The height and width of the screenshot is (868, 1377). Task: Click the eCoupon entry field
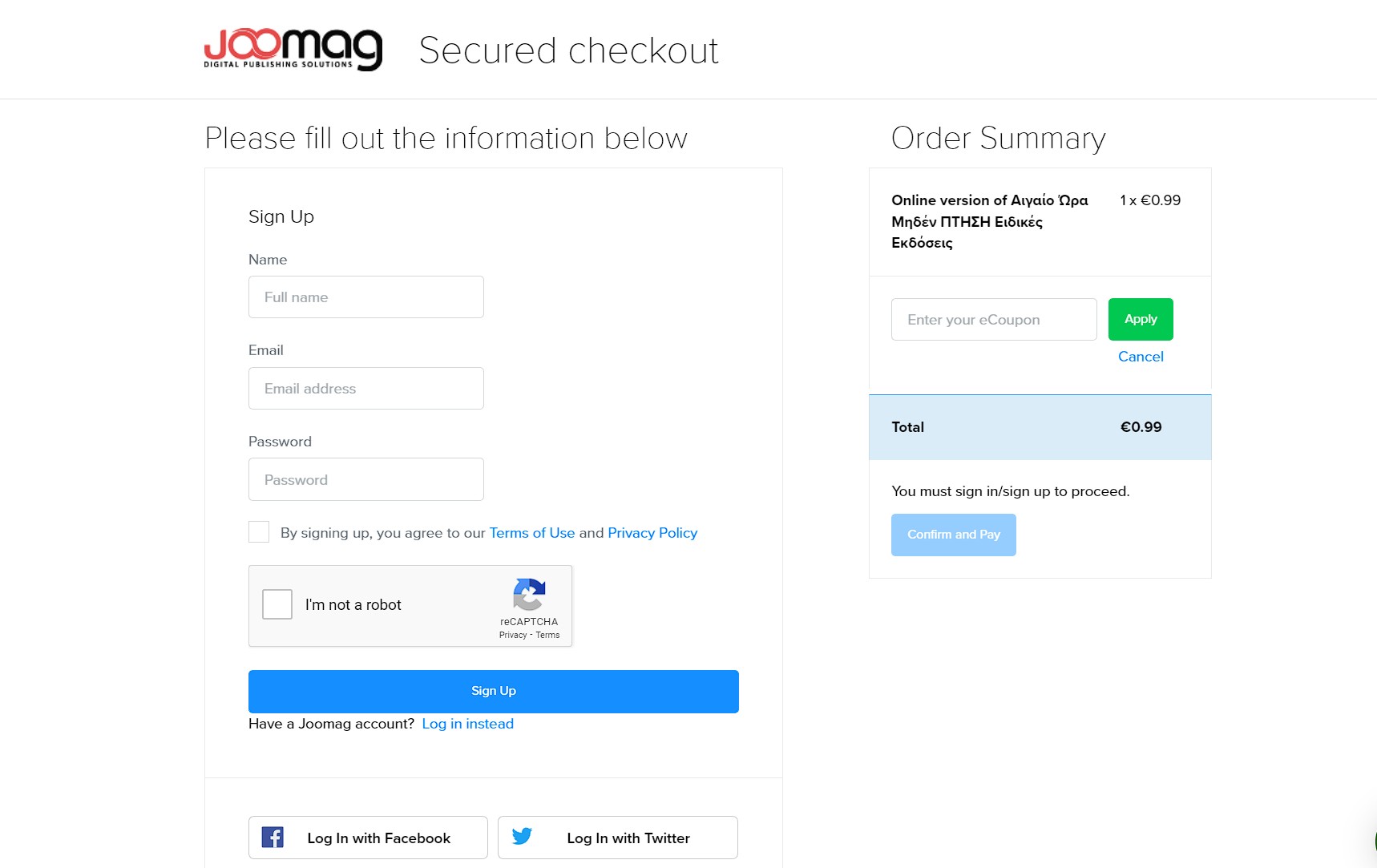[x=994, y=320]
